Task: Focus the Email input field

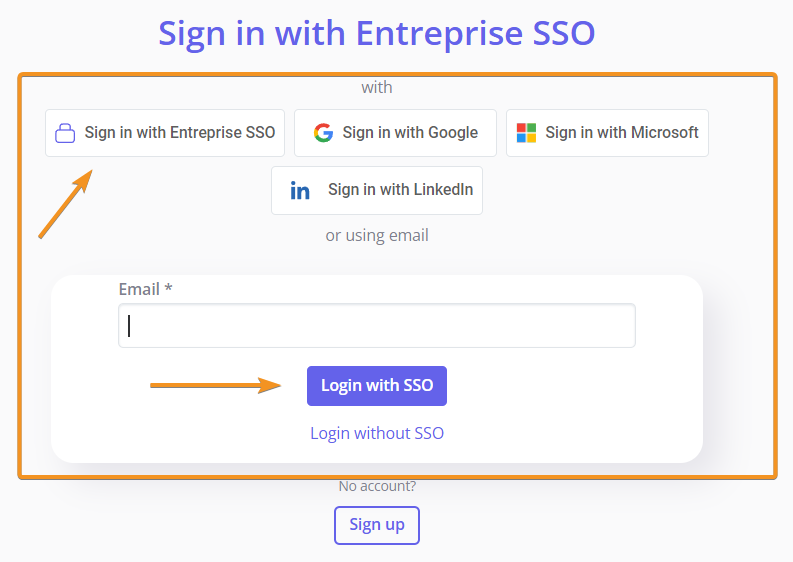Action: (377, 326)
